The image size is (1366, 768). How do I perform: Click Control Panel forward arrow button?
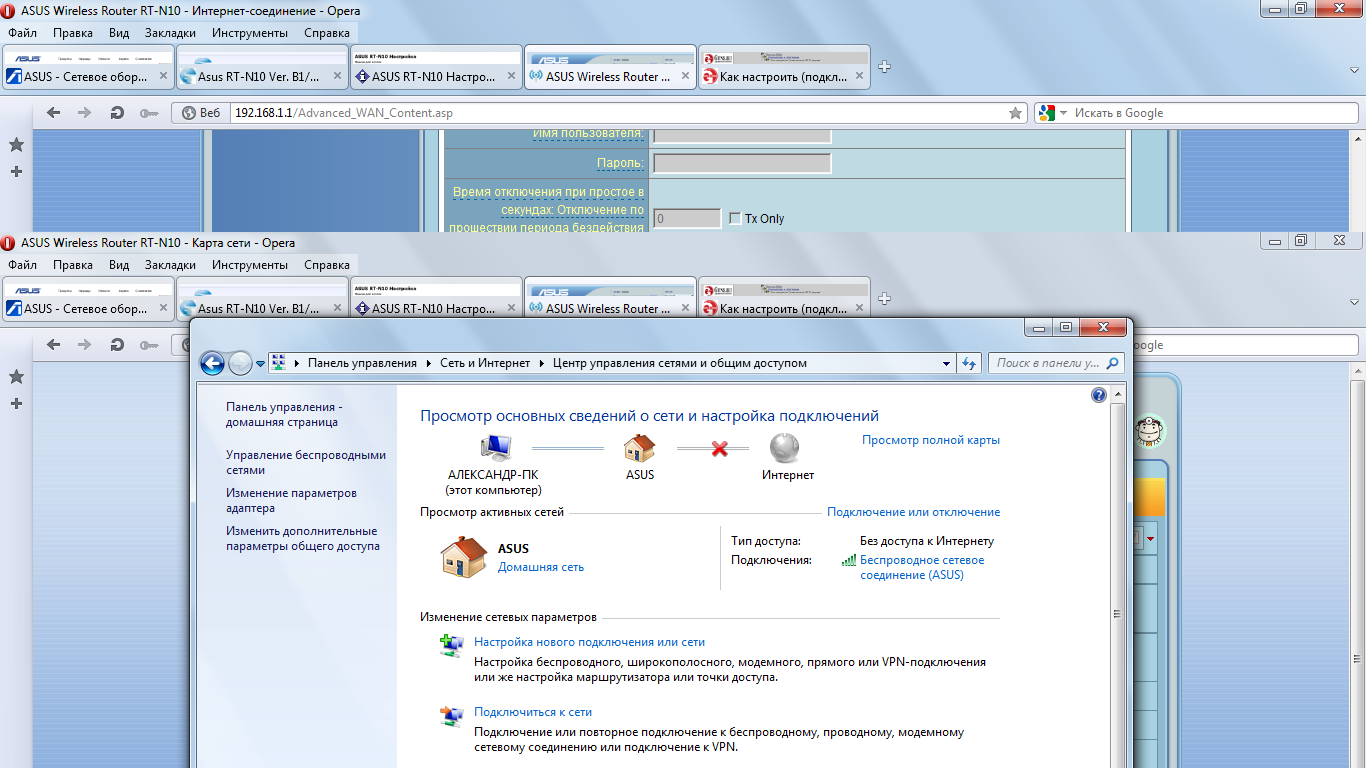(x=240, y=363)
